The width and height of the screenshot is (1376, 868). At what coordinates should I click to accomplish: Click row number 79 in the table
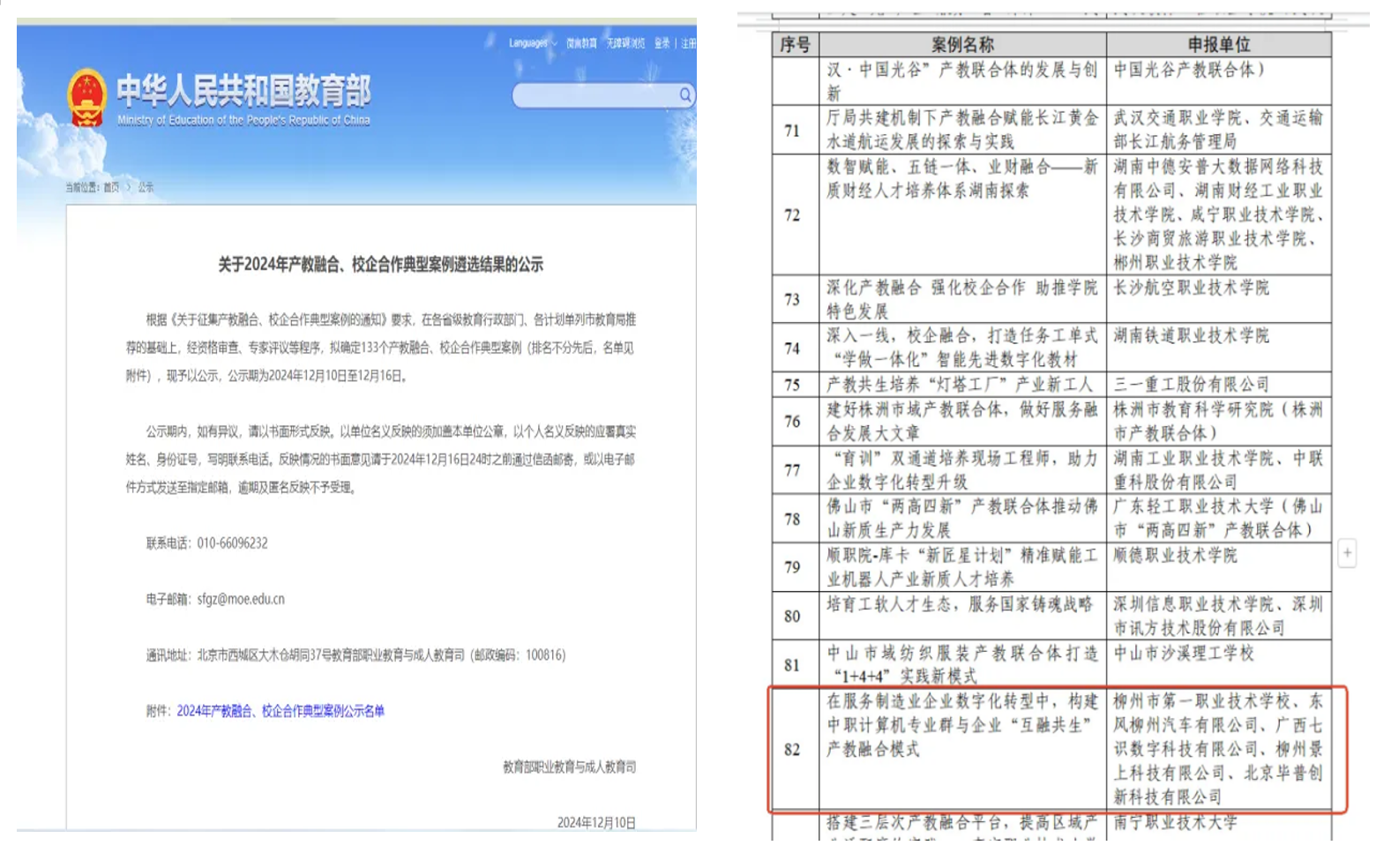tap(792, 567)
